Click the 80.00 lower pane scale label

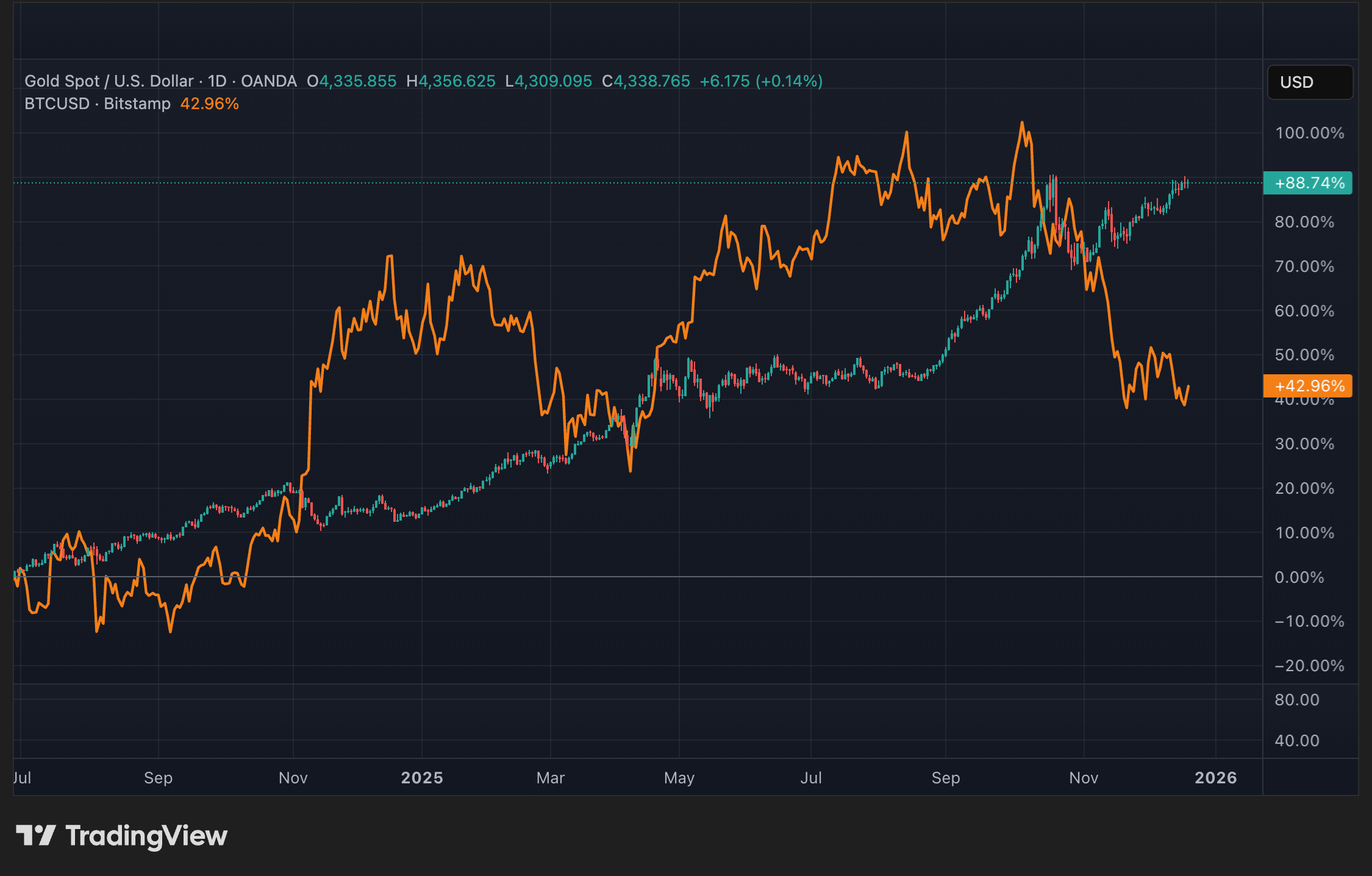click(x=1296, y=700)
